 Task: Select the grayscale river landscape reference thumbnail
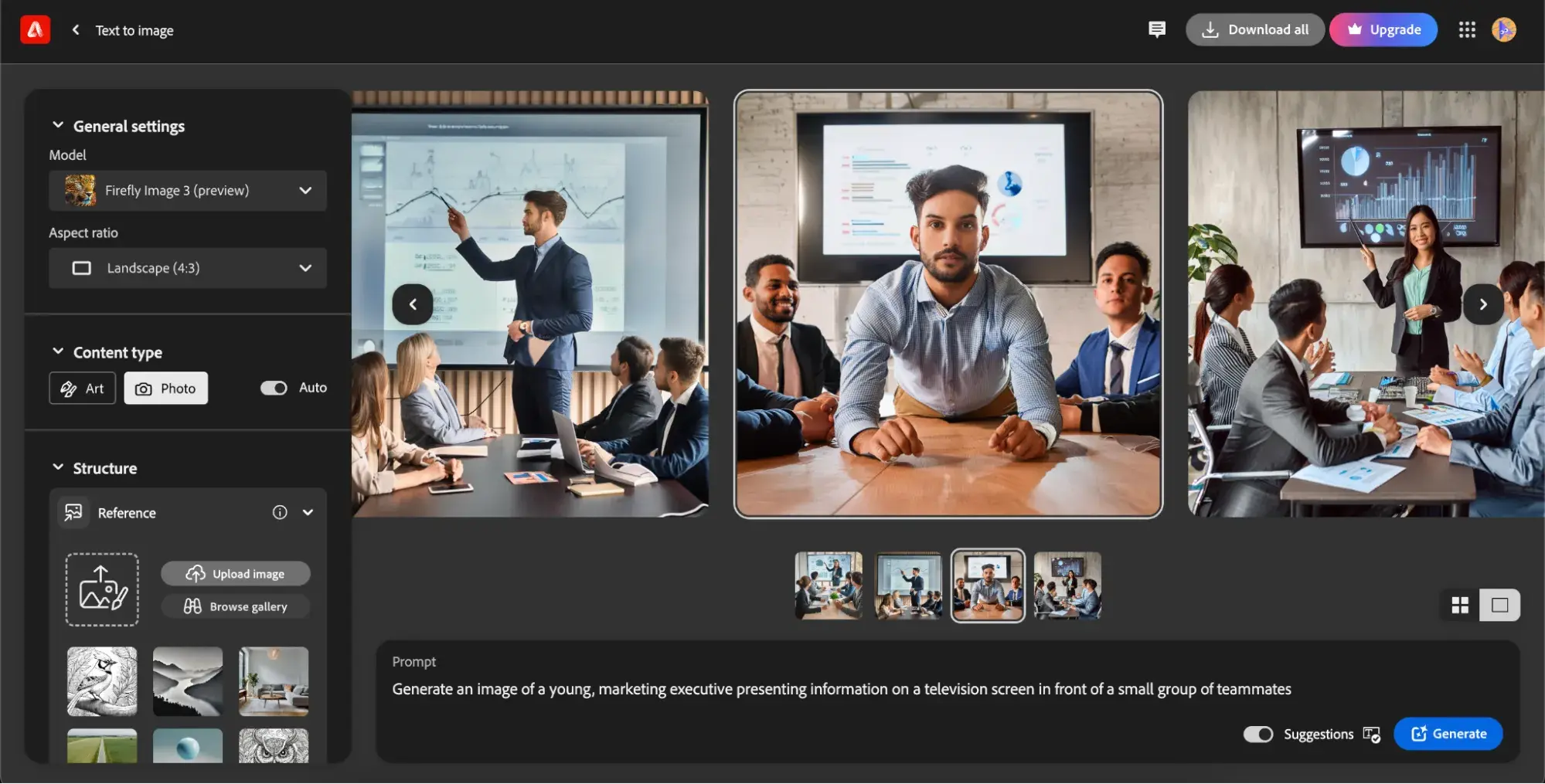click(x=188, y=681)
